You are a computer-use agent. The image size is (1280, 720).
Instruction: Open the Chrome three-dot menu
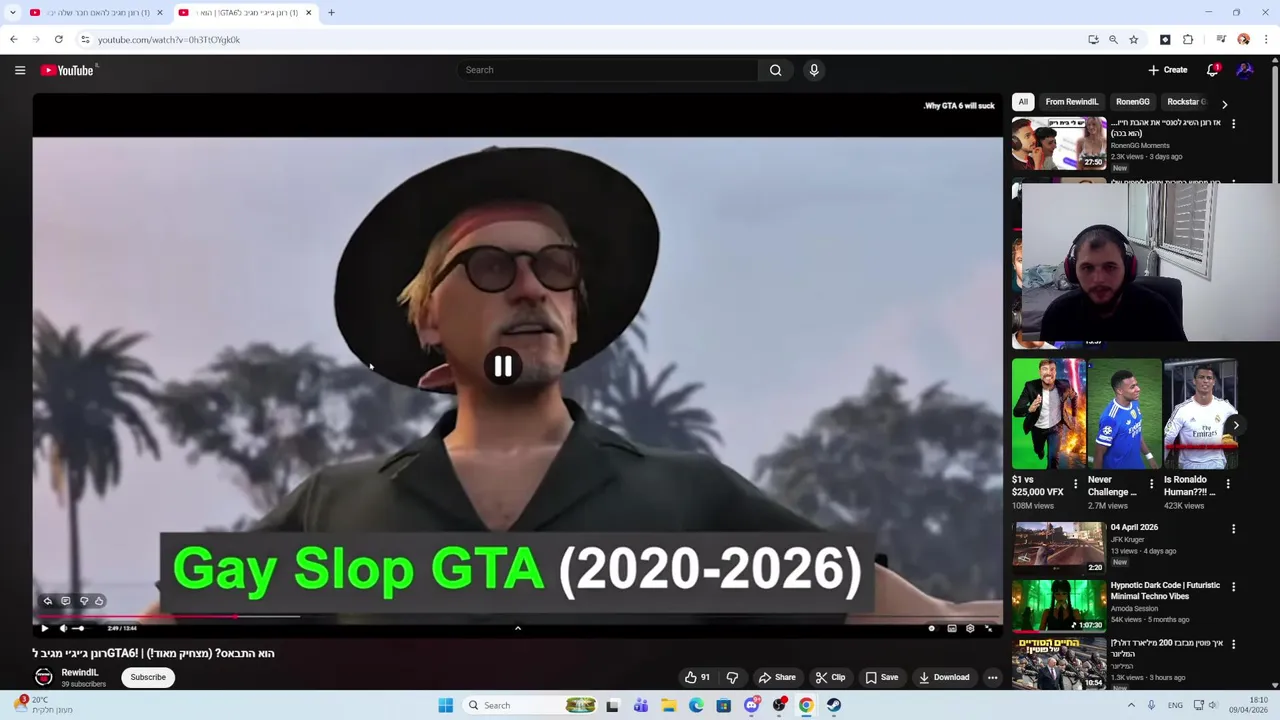1266,40
